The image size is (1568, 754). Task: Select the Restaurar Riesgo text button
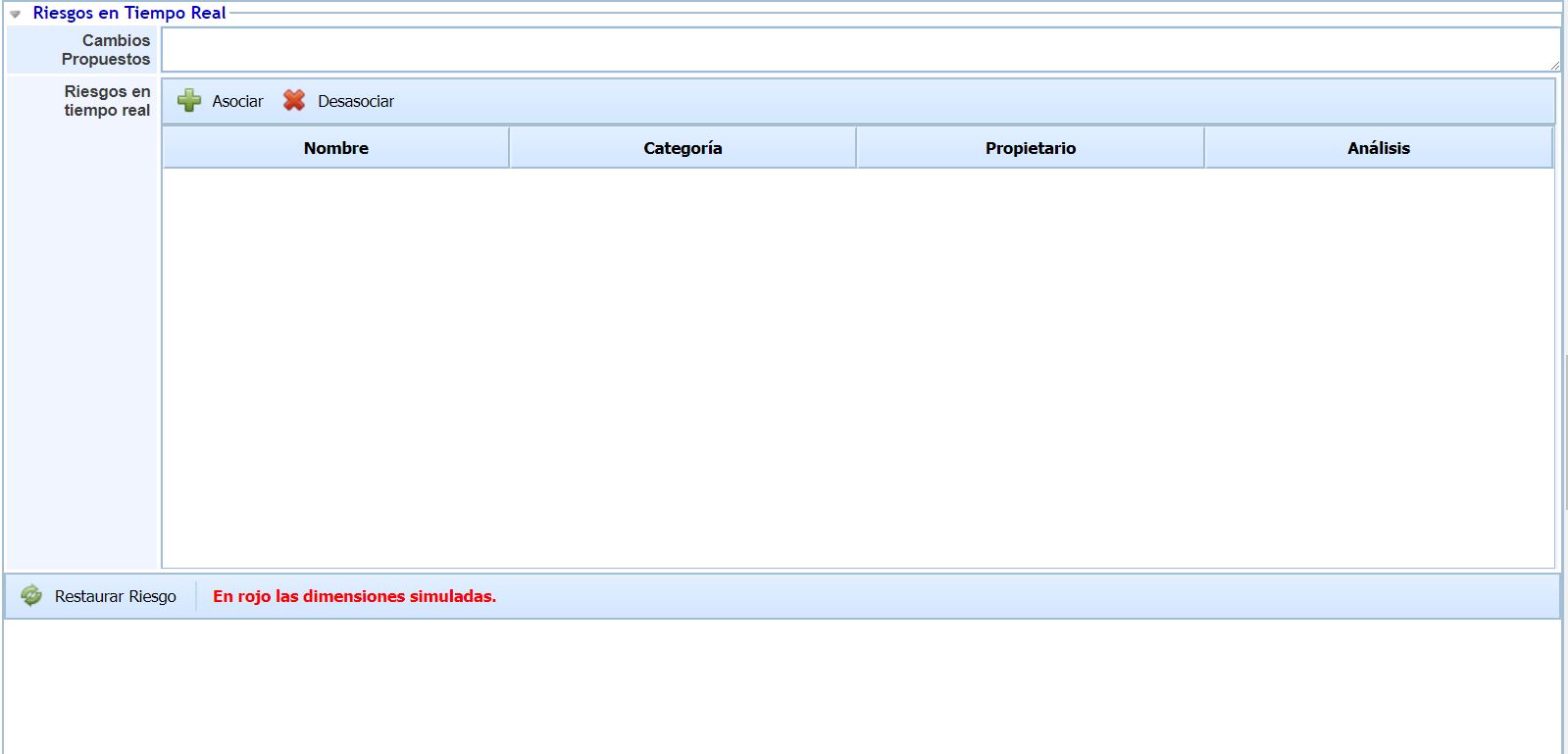(116, 596)
